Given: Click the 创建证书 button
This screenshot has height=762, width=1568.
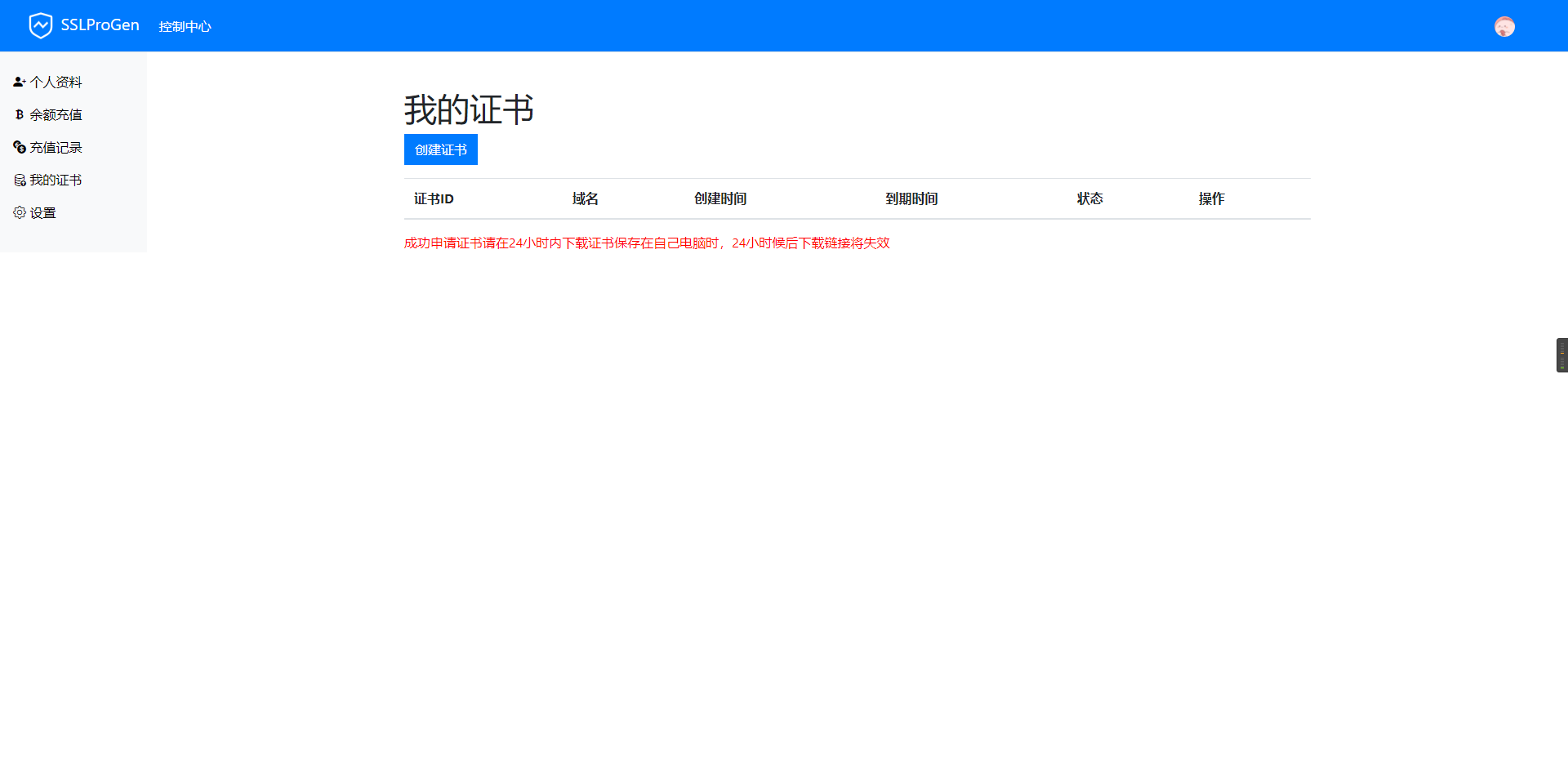Looking at the screenshot, I should click(x=441, y=149).
